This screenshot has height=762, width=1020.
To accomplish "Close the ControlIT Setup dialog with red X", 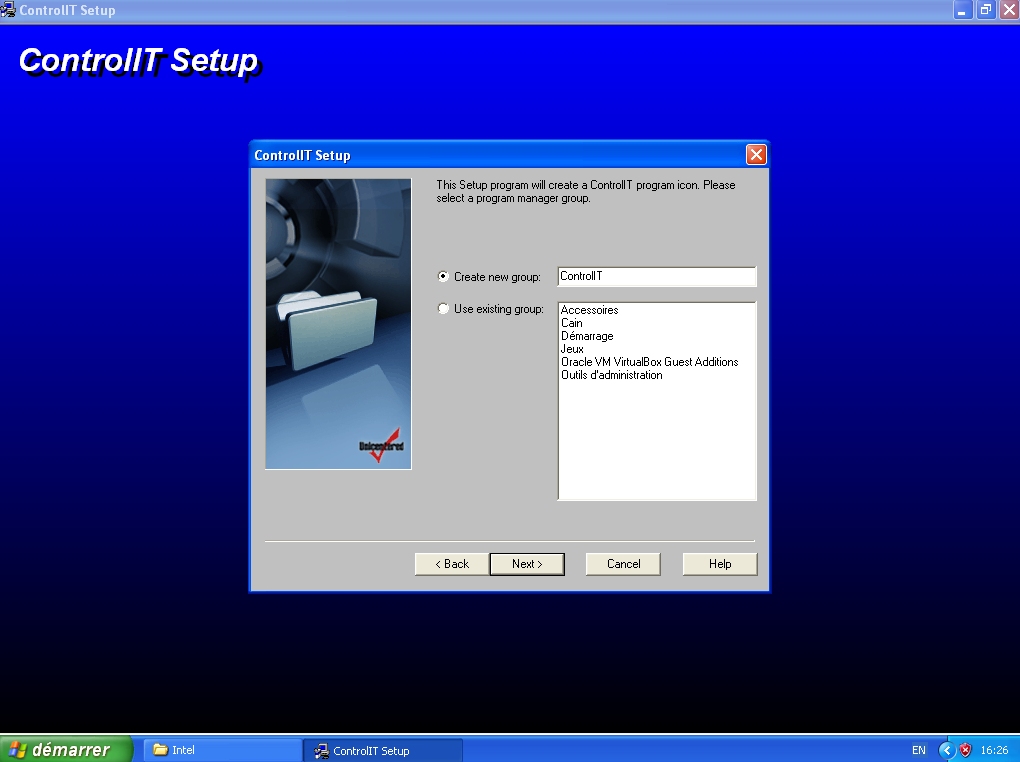I will (756, 155).
